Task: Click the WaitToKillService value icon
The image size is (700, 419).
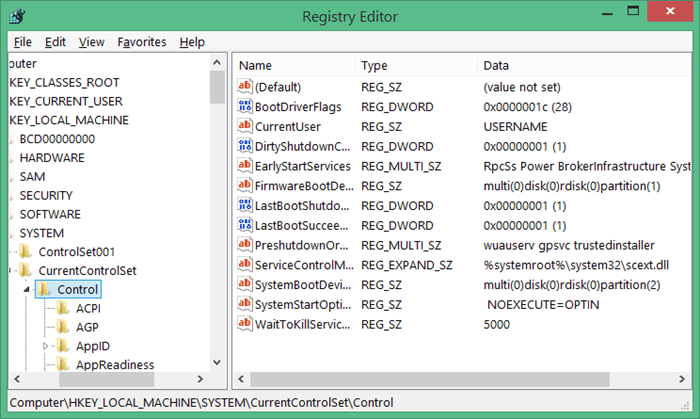Action: click(245, 324)
